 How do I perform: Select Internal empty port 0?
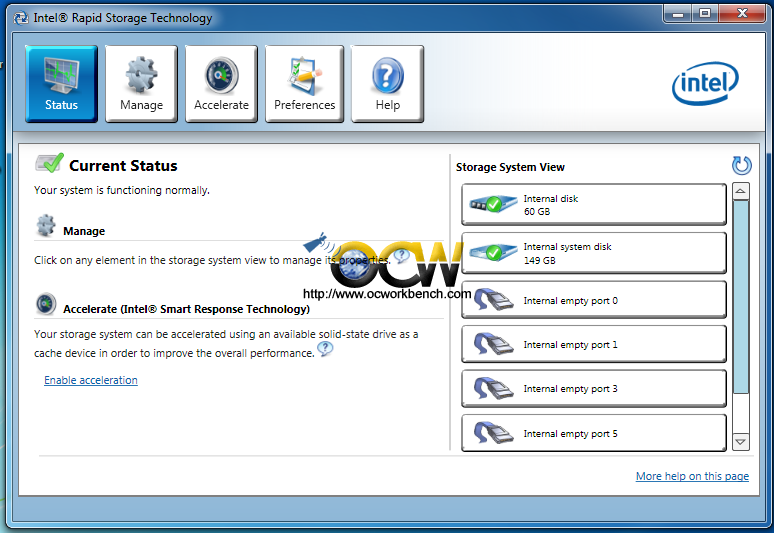[594, 300]
